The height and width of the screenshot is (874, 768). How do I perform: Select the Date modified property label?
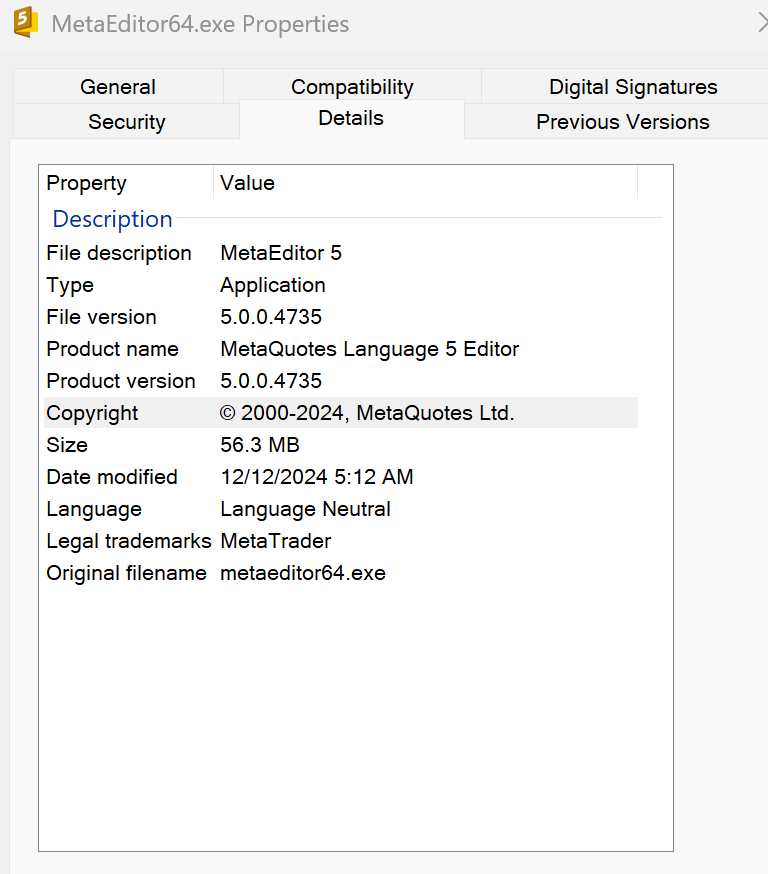[x=112, y=477]
